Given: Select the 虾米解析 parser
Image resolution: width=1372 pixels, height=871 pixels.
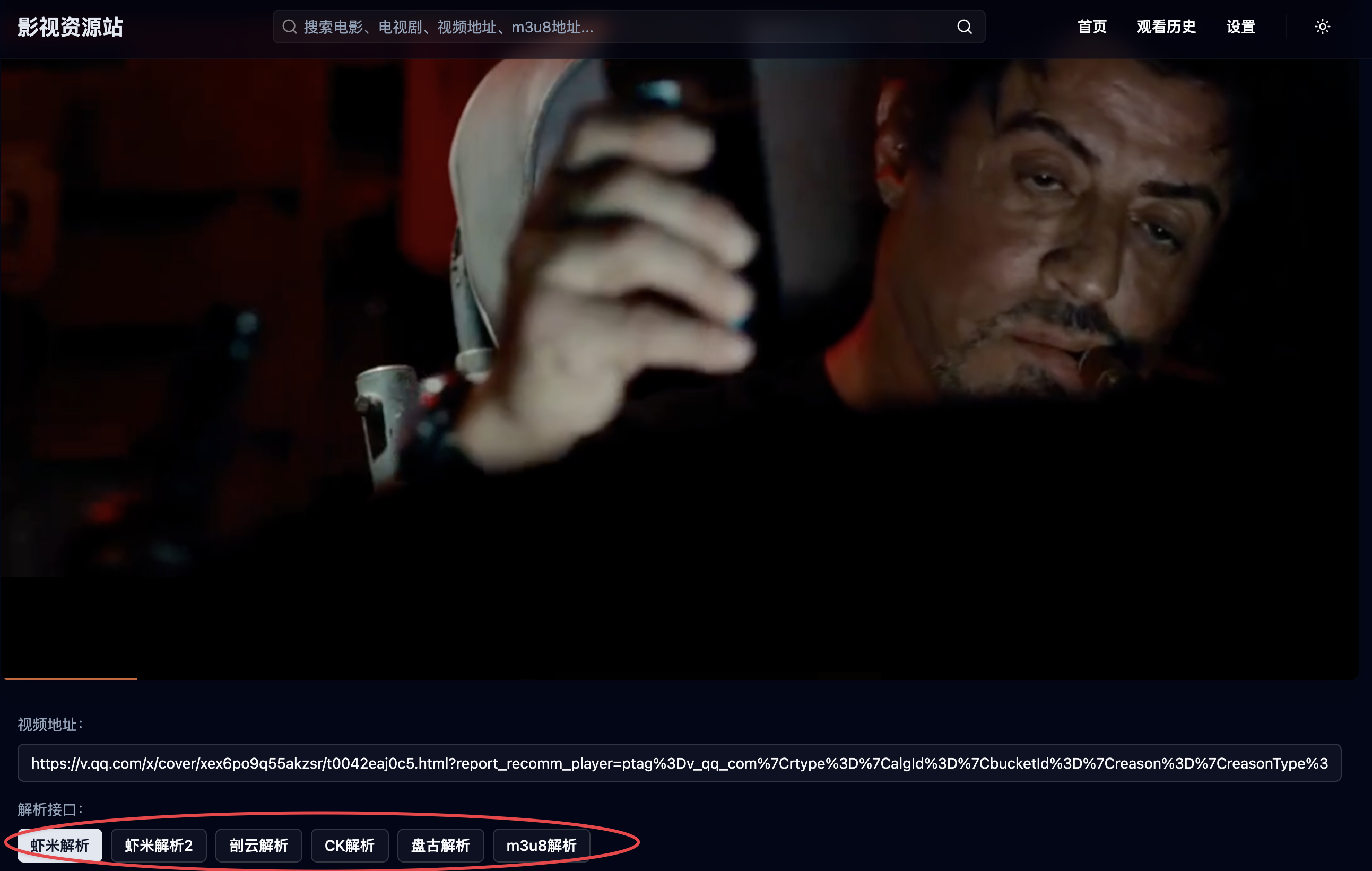Looking at the screenshot, I should [x=60, y=846].
